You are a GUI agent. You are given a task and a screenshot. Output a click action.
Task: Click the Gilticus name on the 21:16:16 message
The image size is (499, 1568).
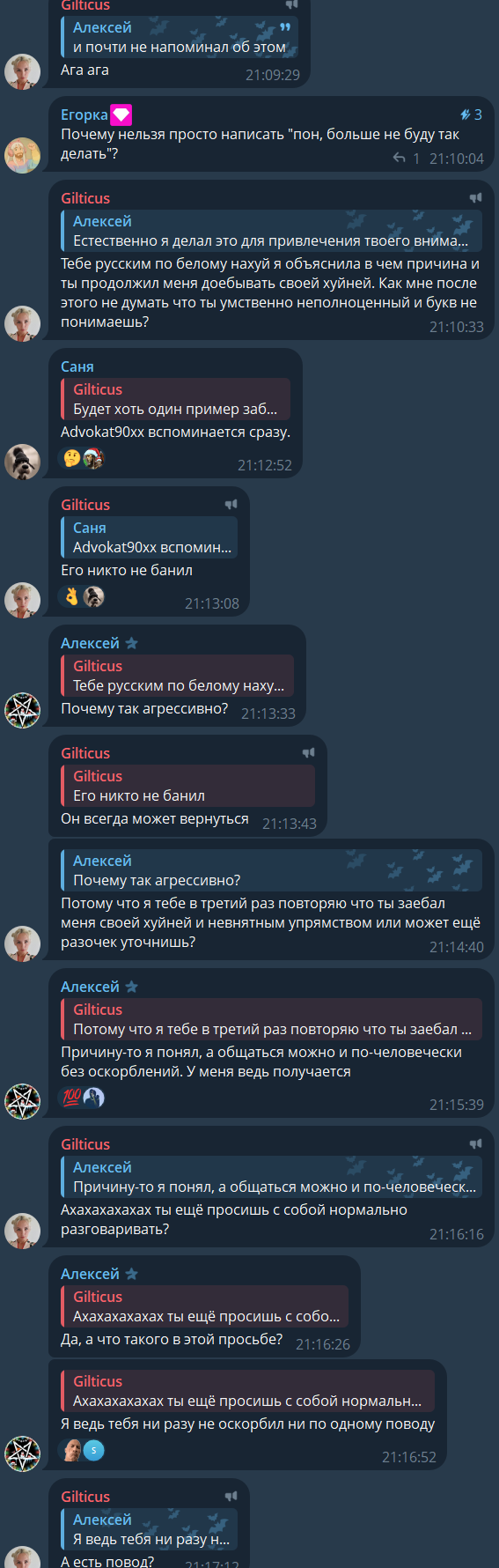85,1144
